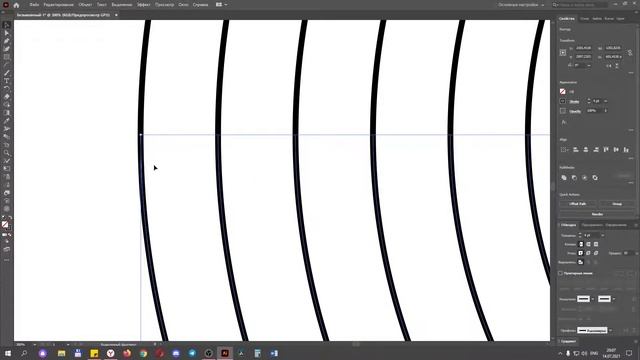The width and height of the screenshot is (640, 360).
Task: Open the Эффект menu
Action: (143, 5)
